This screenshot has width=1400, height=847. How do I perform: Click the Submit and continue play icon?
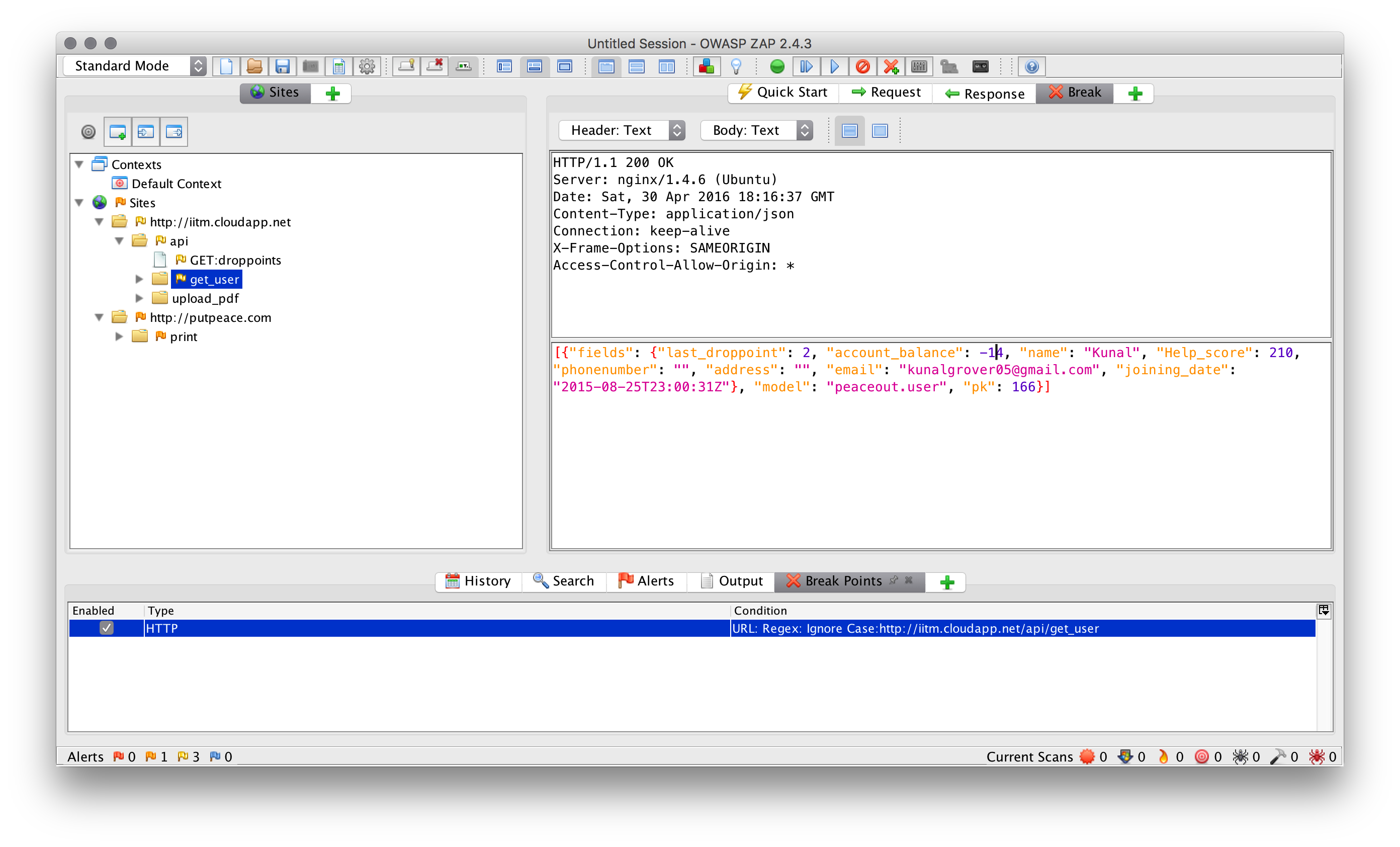(834, 66)
